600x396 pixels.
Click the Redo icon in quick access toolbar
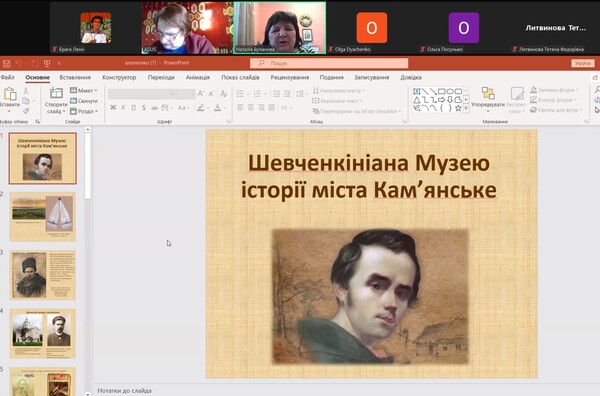[35, 63]
